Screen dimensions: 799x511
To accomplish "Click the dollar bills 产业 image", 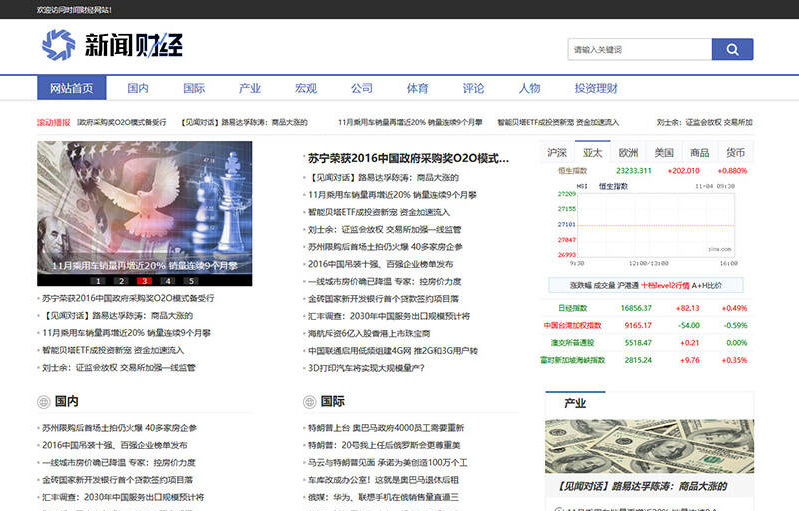I will pyautogui.click(x=649, y=446).
